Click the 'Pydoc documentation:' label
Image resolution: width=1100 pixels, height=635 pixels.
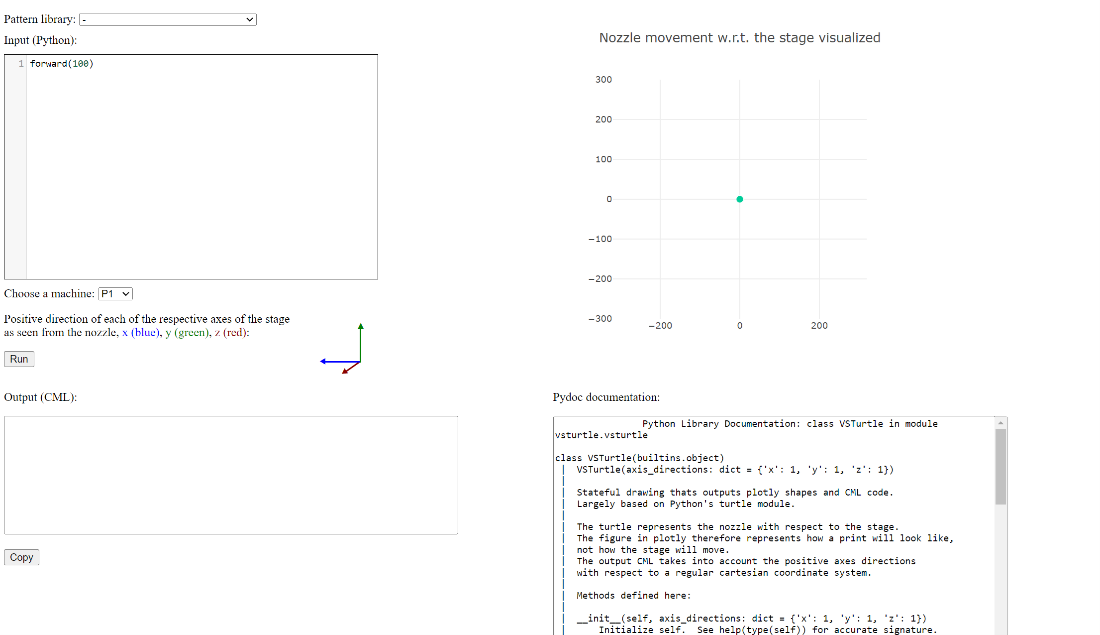606,397
